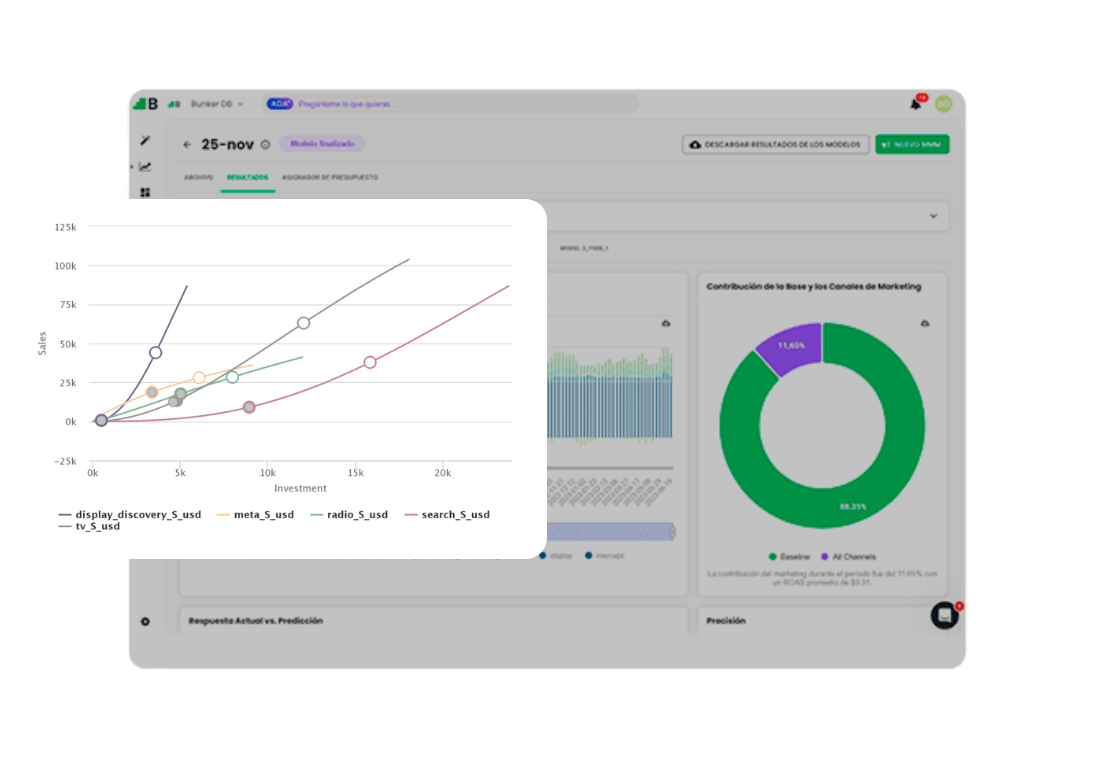This screenshot has height=757, width=1093.
Task: Switch to the Archivo tab
Action: tap(199, 177)
